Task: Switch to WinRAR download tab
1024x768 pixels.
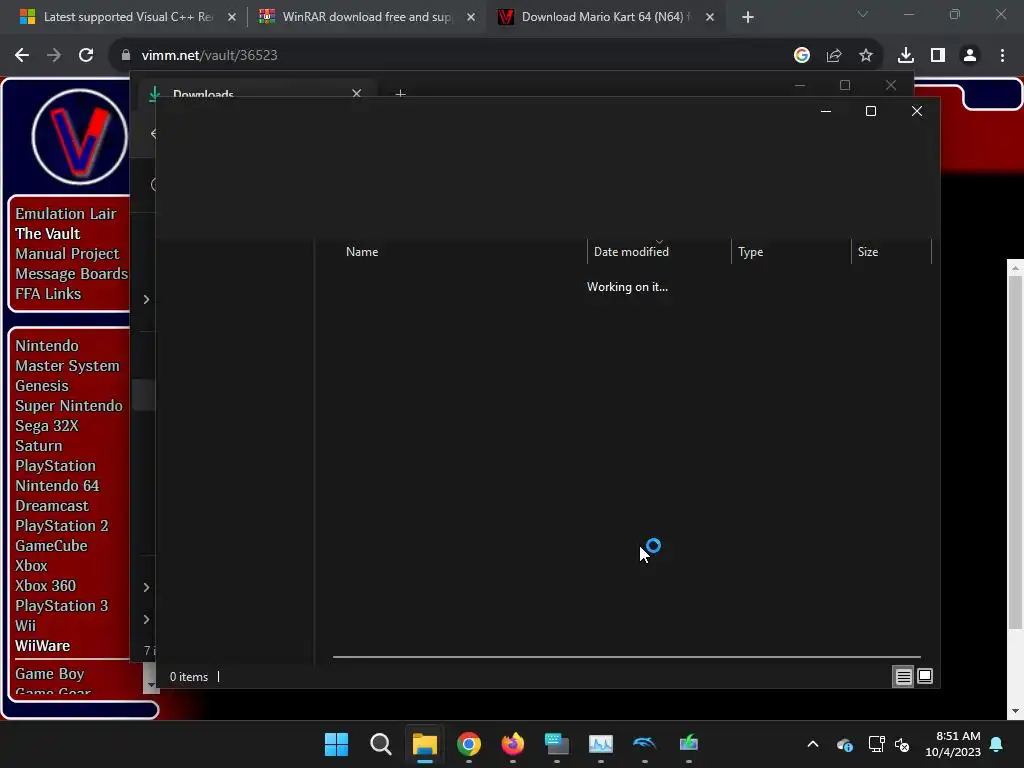Action: (x=366, y=17)
